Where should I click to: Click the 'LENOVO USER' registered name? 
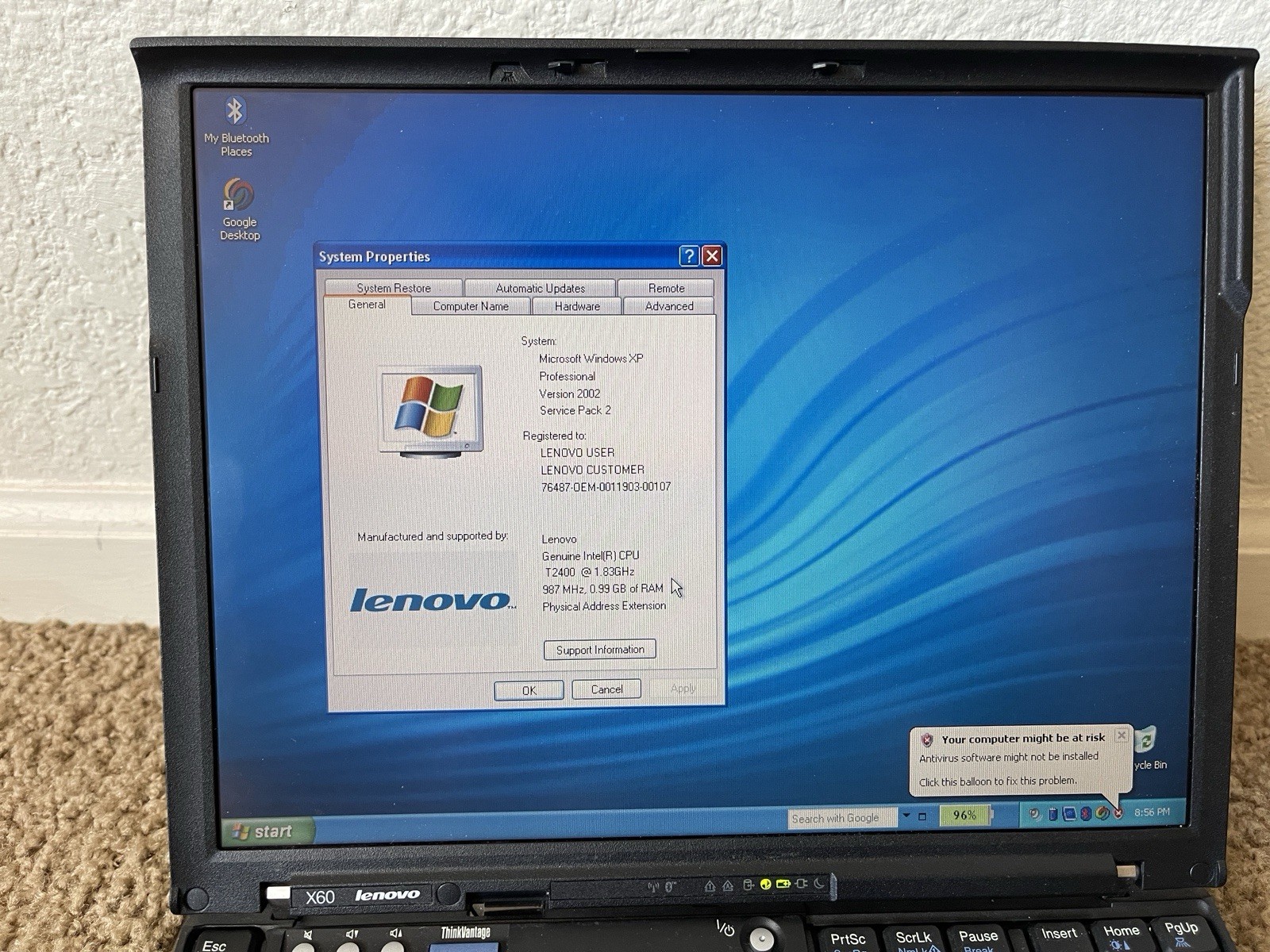pyautogui.click(x=578, y=453)
